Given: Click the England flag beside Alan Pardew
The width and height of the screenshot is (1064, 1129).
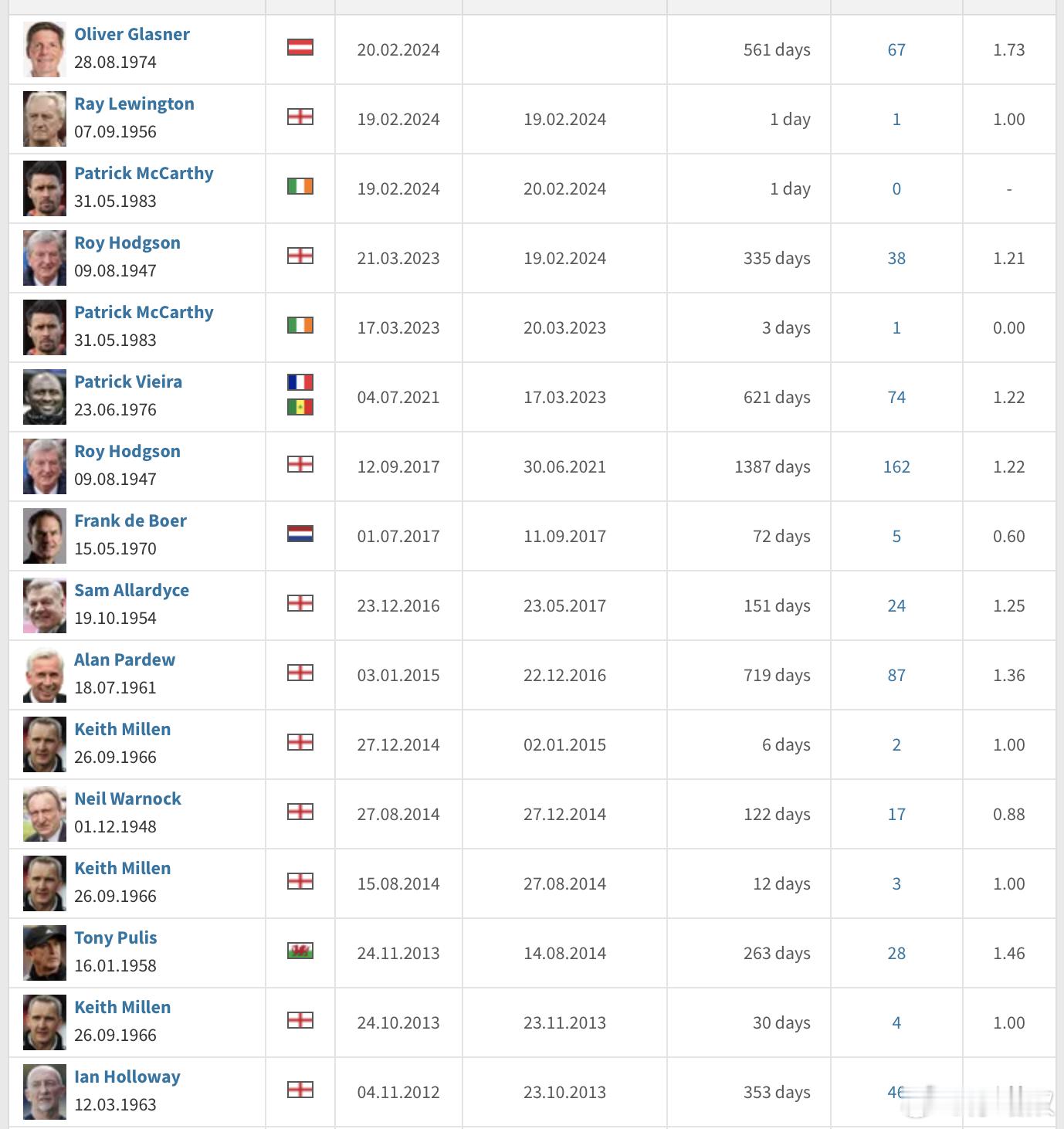Looking at the screenshot, I should click(x=300, y=673).
